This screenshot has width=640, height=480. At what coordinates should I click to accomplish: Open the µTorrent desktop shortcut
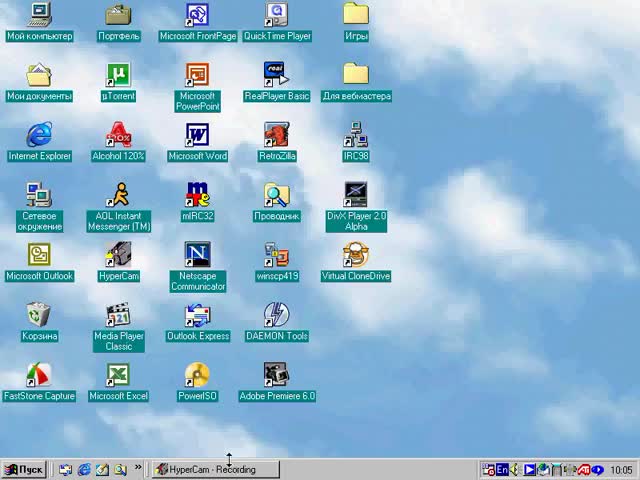coord(118,75)
